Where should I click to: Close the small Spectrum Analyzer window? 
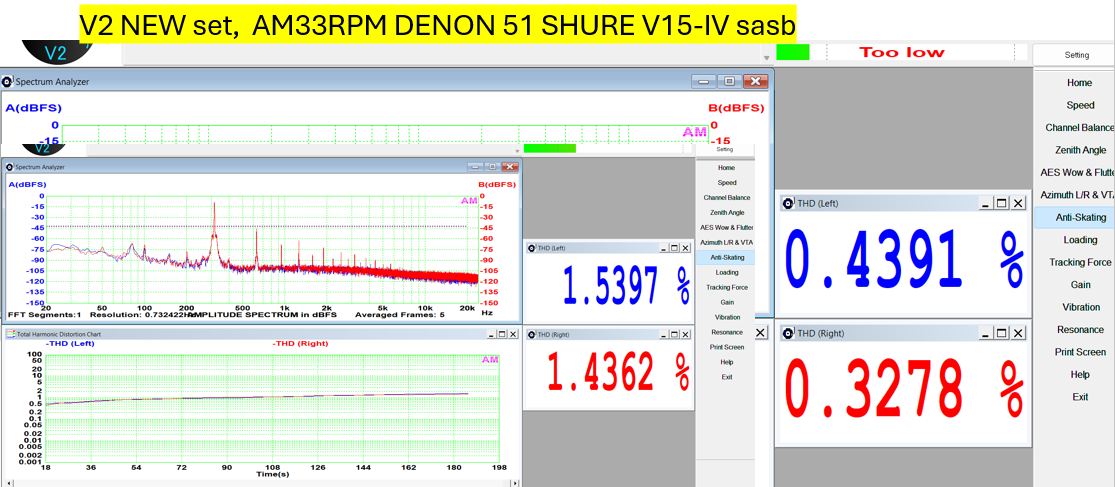pos(509,166)
